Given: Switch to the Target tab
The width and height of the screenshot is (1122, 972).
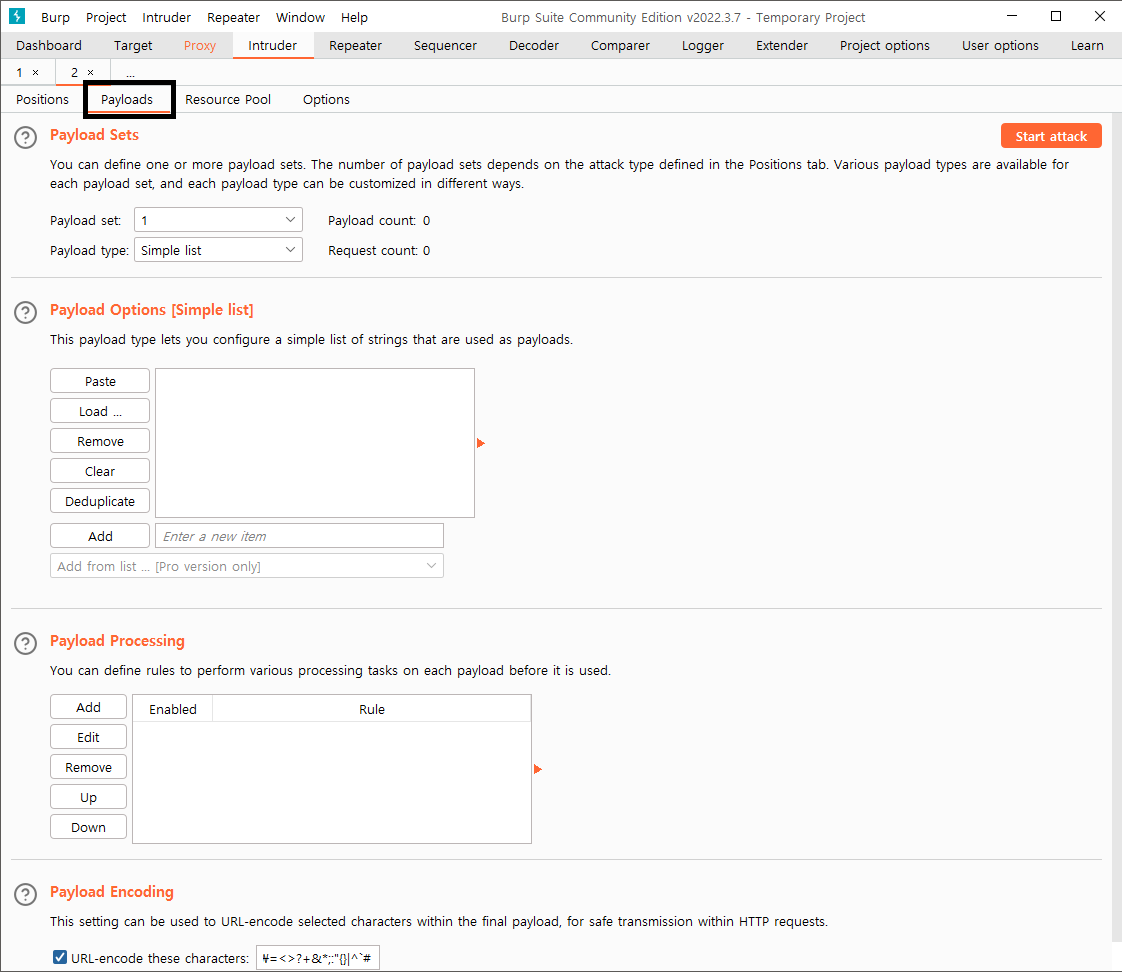Looking at the screenshot, I should click(133, 45).
